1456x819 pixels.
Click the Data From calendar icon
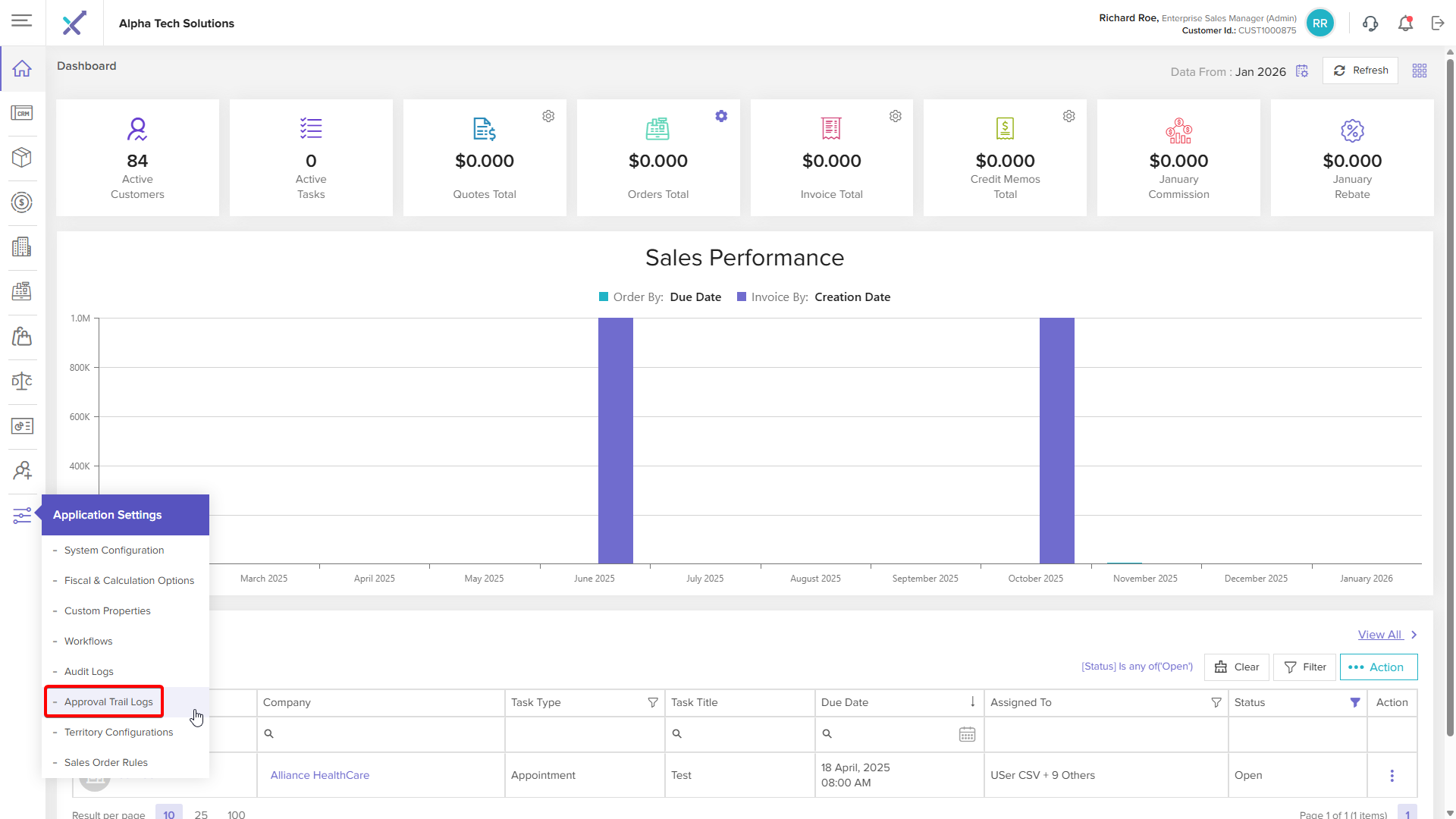(x=1302, y=71)
